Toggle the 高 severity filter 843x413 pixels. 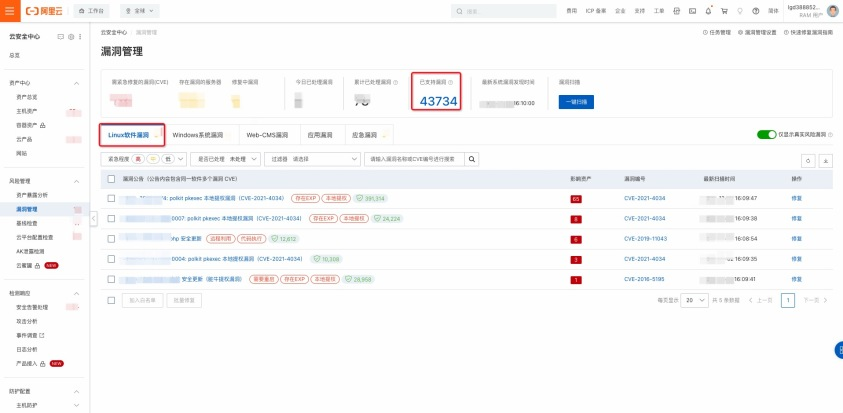139,159
